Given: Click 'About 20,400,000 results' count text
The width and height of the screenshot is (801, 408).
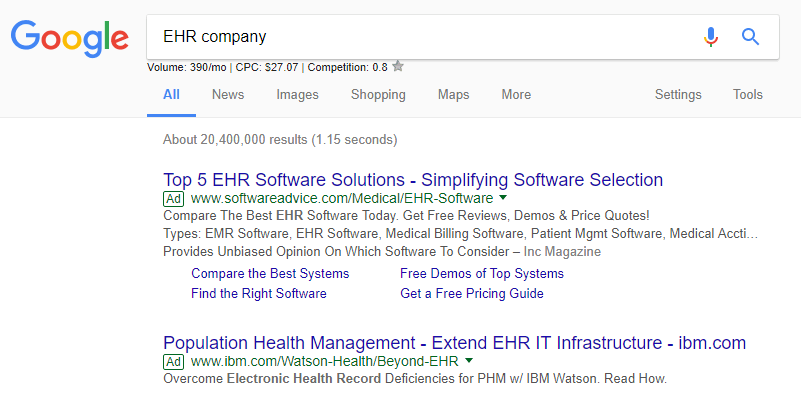Looking at the screenshot, I should [280, 140].
